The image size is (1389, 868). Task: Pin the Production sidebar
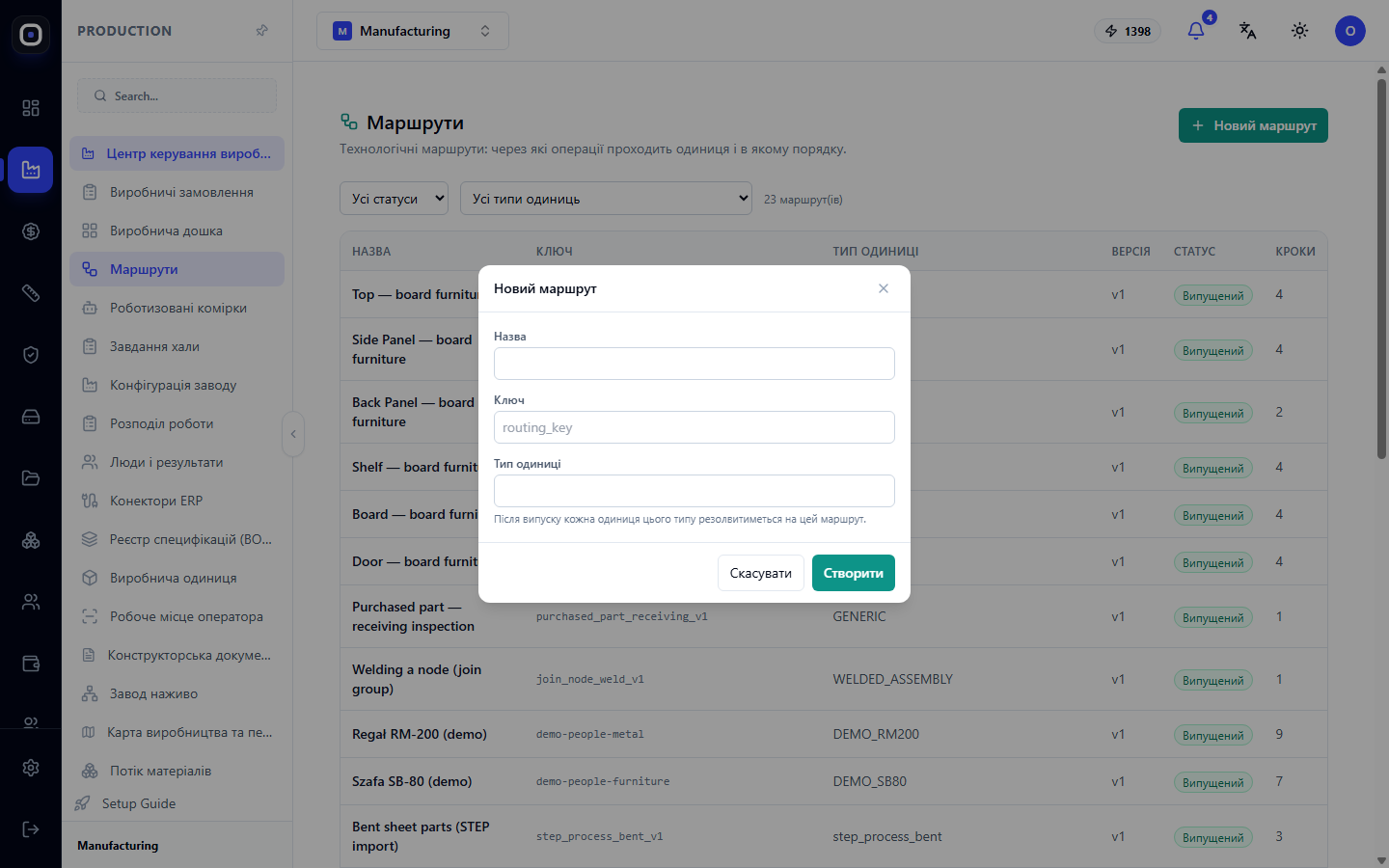tap(262, 31)
